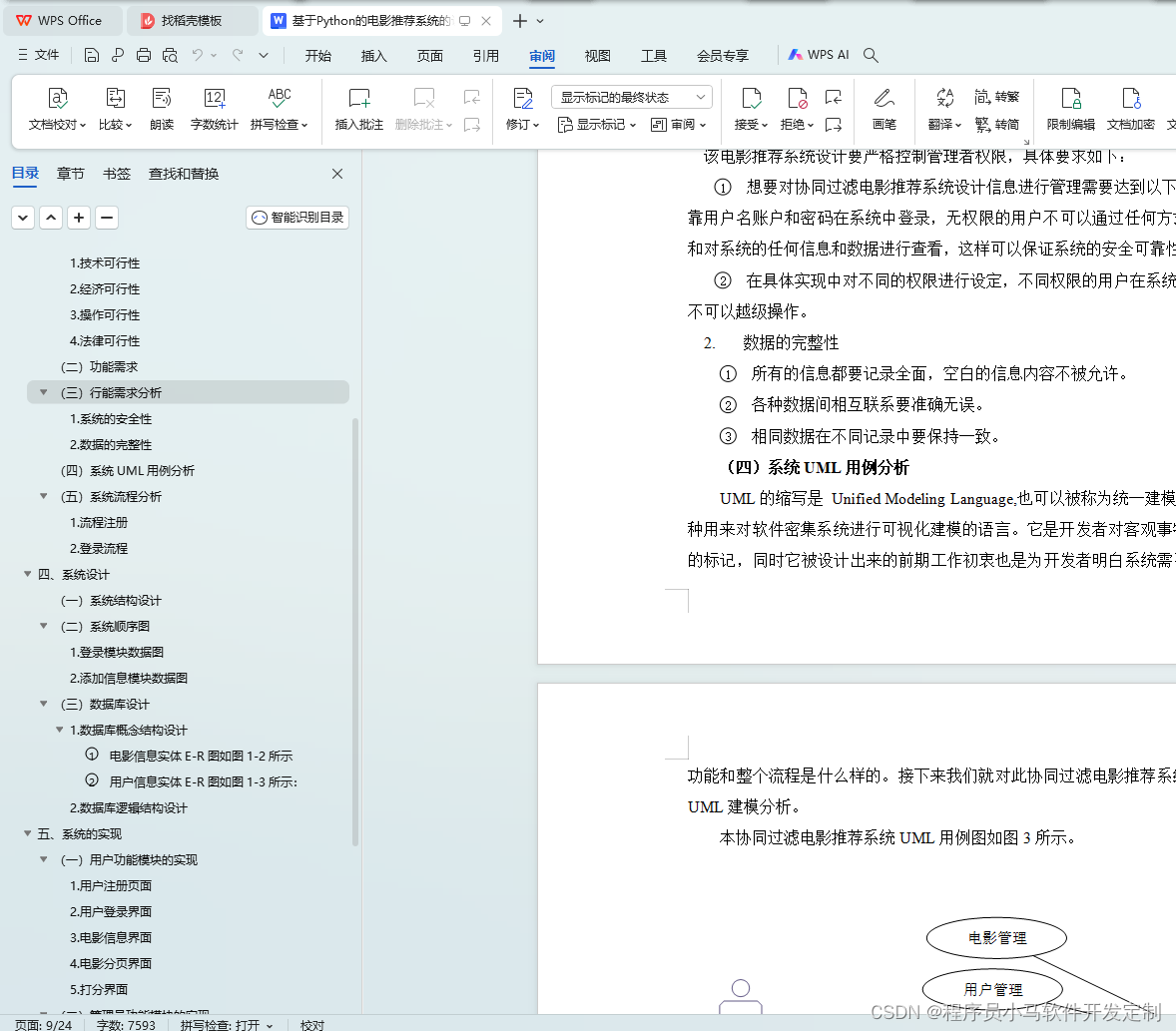This screenshot has width=1176, height=1031.
Task: Toggle 显示标记 markup display
Action: tap(596, 124)
